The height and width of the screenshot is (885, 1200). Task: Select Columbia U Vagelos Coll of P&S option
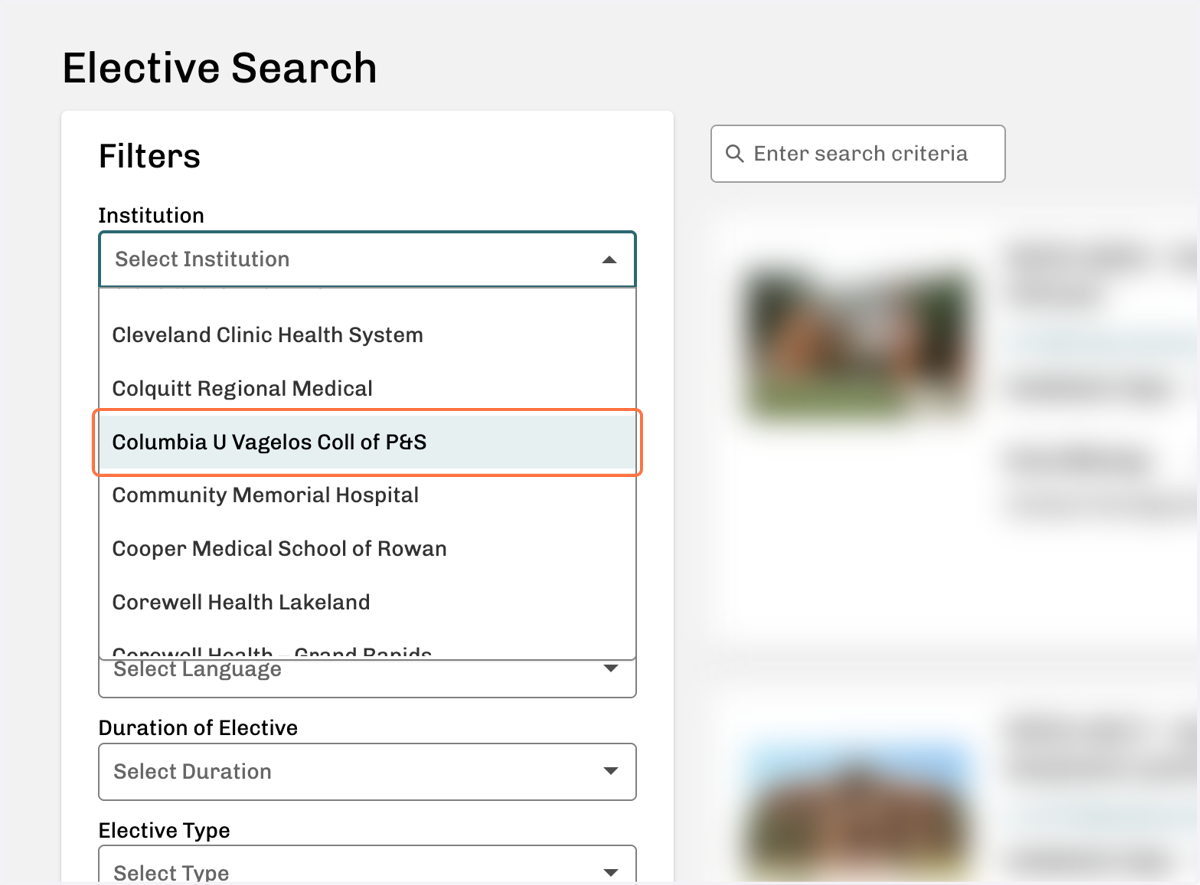click(367, 442)
